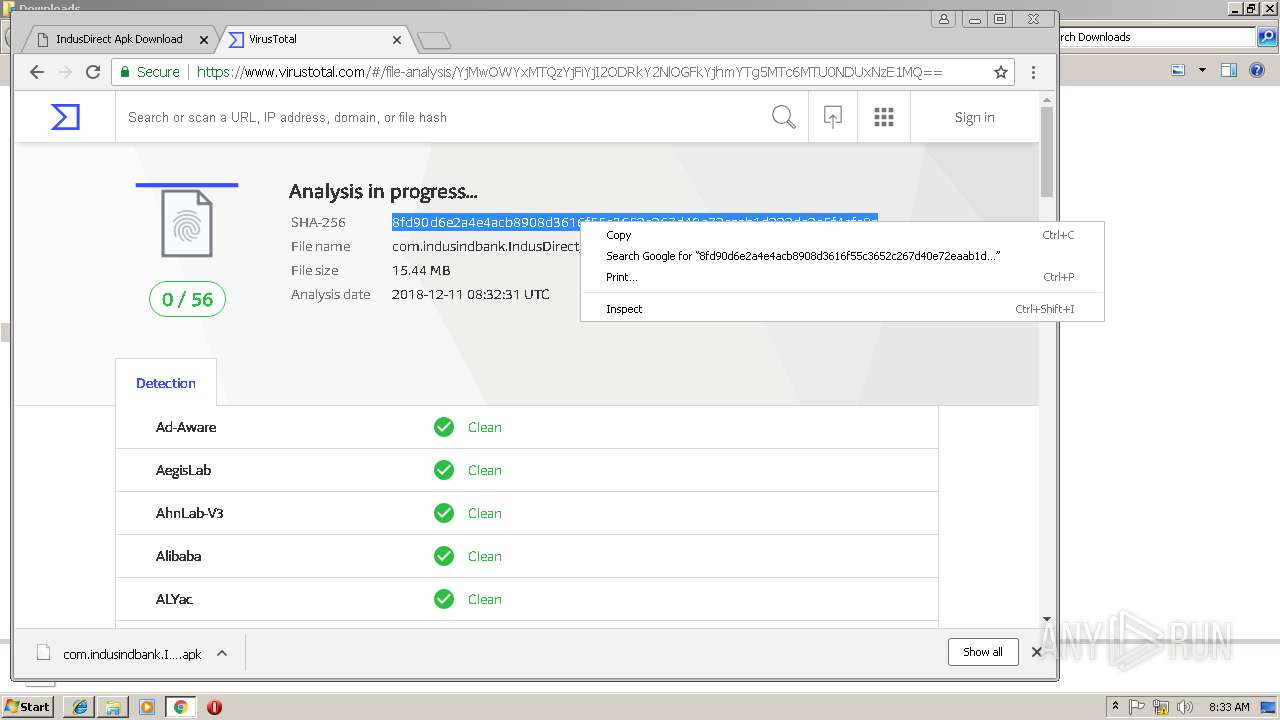Choose Copy from the context menu
This screenshot has width=1280, height=720.
click(x=840, y=235)
